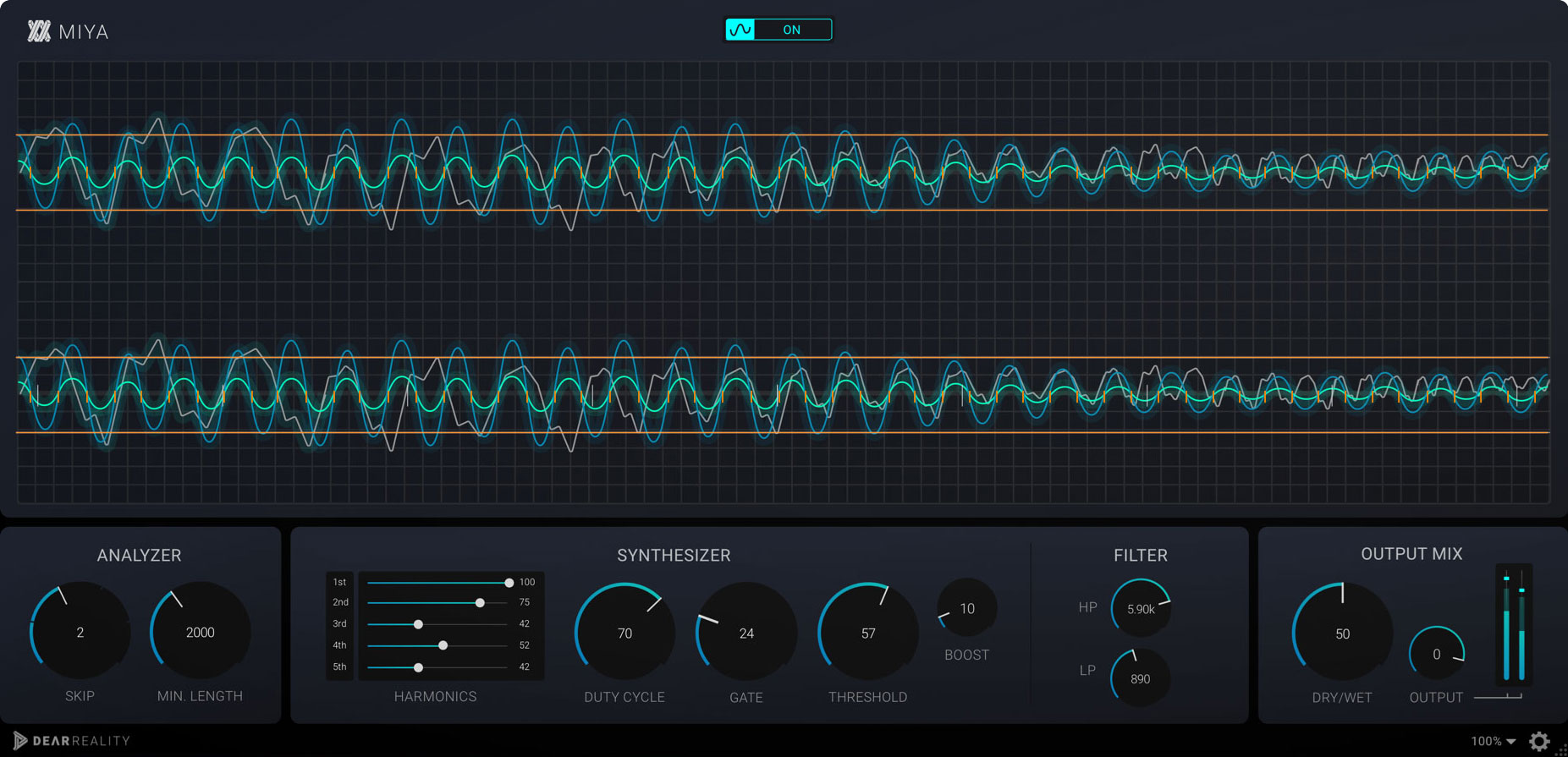The width and height of the screenshot is (1568, 757).
Task: Click the Threshold knob
Action: [x=868, y=633]
